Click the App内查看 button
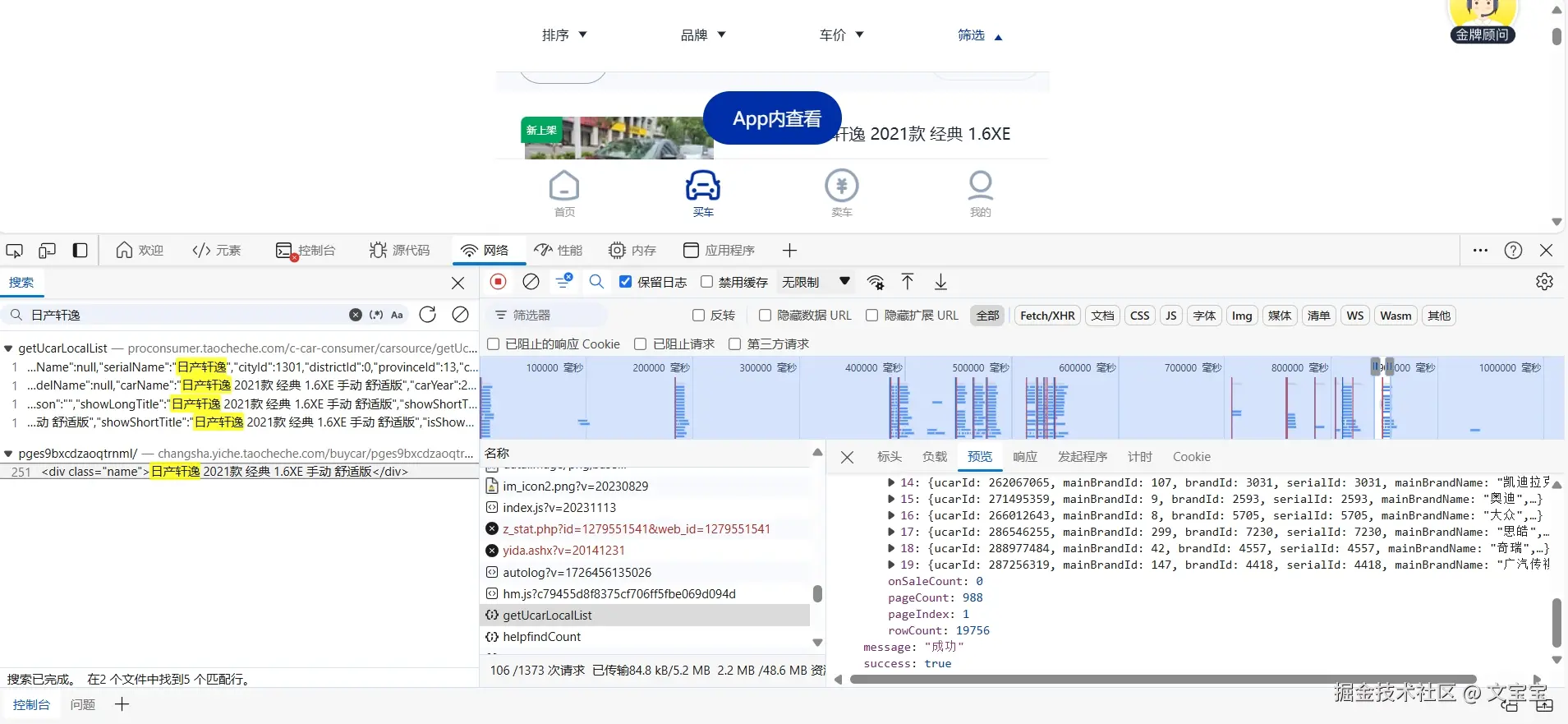The height and width of the screenshot is (724, 1568). pos(773,118)
